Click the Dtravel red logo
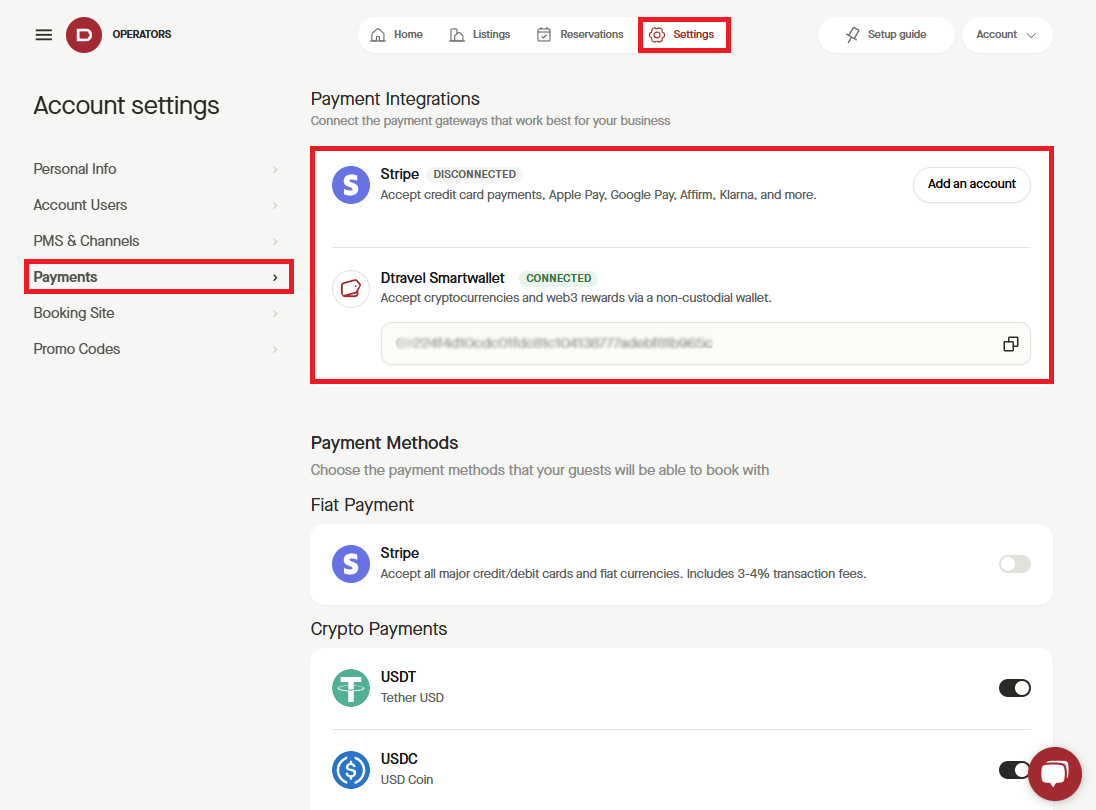The width and height of the screenshot is (1096, 810). (x=84, y=34)
